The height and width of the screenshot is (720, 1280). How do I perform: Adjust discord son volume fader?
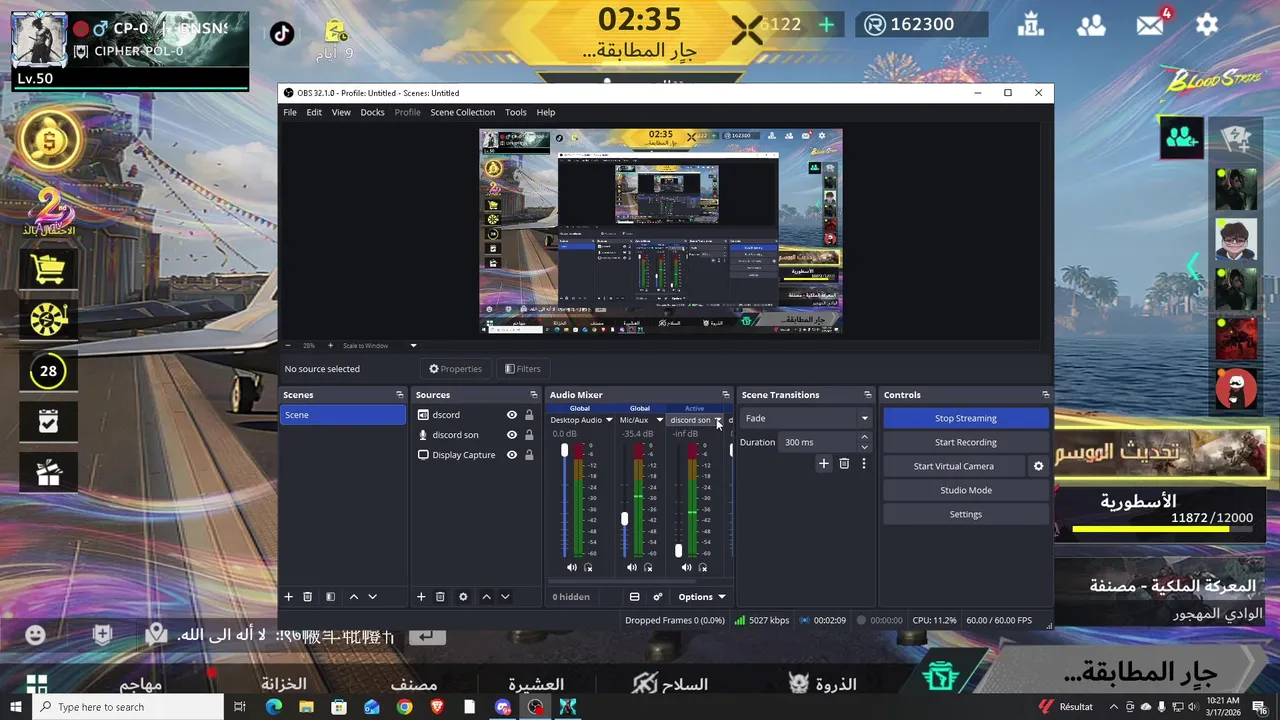(x=679, y=550)
